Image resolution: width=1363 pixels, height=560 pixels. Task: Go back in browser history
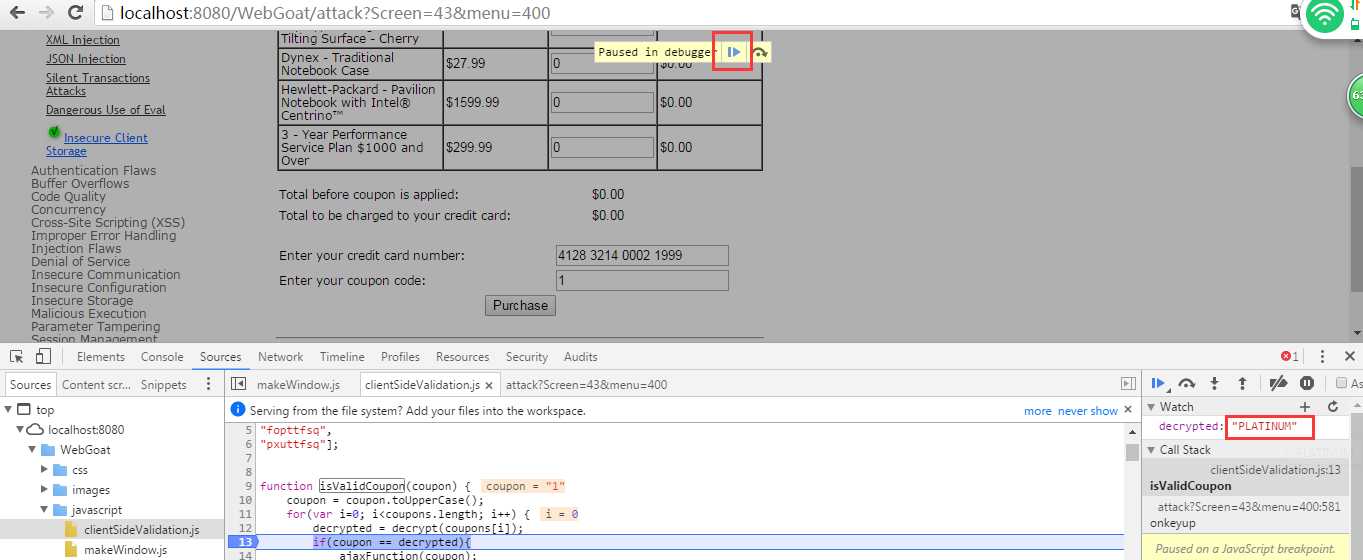coord(18,14)
